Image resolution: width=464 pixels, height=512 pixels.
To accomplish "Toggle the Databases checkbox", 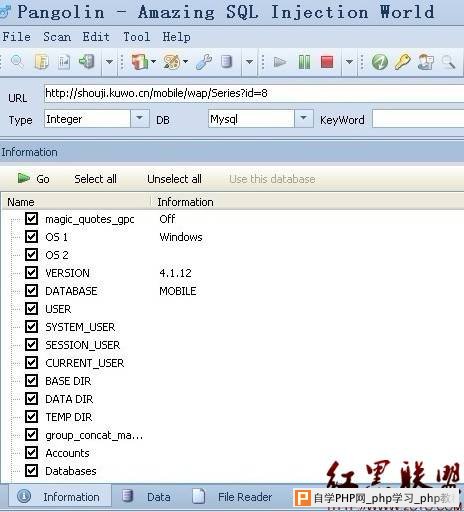I will (x=31, y=471).
